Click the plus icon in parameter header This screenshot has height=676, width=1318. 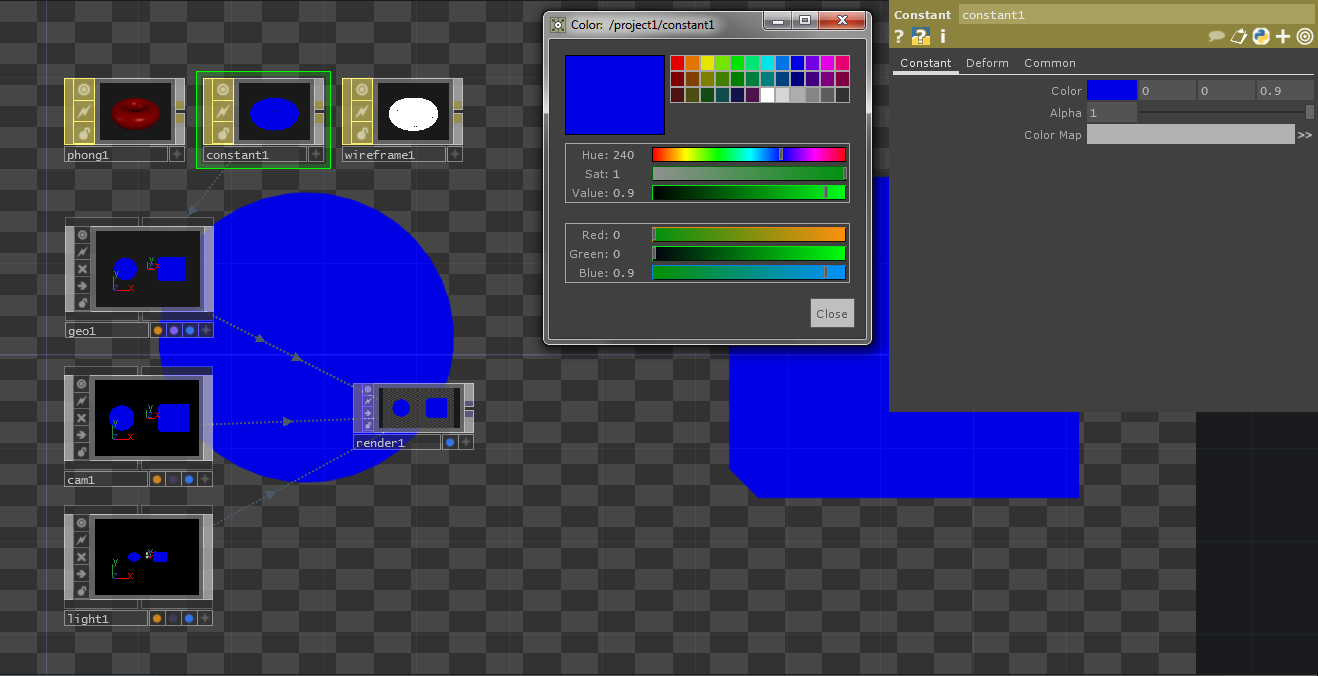(x=1283, y=37)
